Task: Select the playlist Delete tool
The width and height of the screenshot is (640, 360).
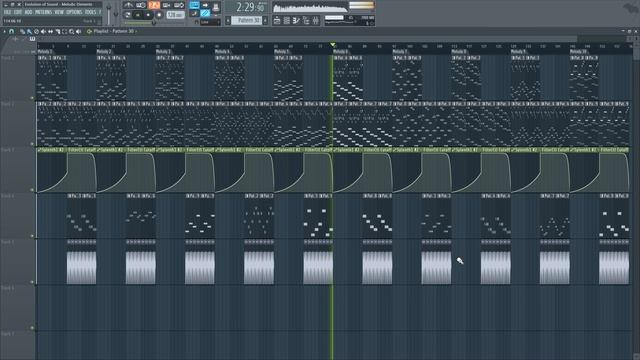Action: tap(36, 31)
